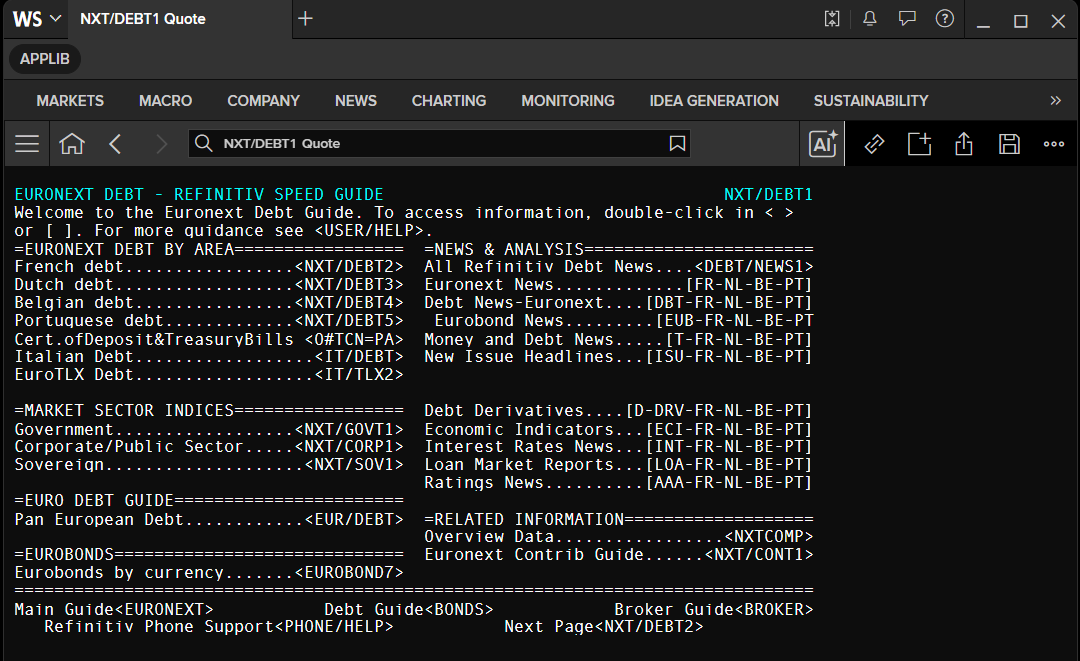Screen dimensions: 1080x661
Task: Open Debt Guide <BONDS> link
Action: coord(459,609)
